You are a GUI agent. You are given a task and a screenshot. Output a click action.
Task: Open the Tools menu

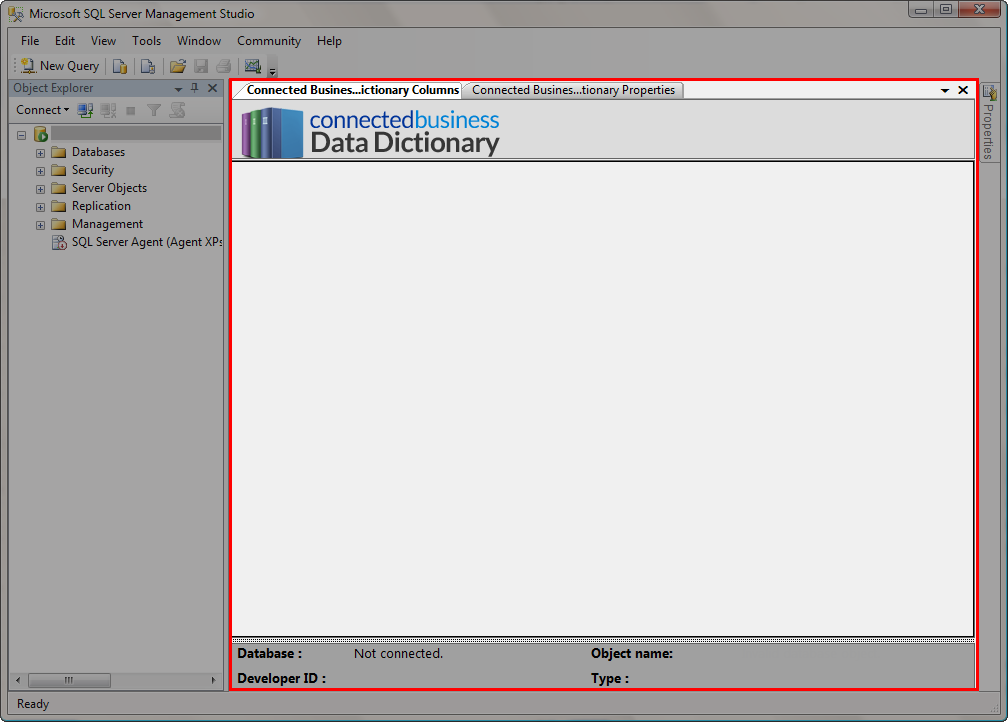pos(146,41)
